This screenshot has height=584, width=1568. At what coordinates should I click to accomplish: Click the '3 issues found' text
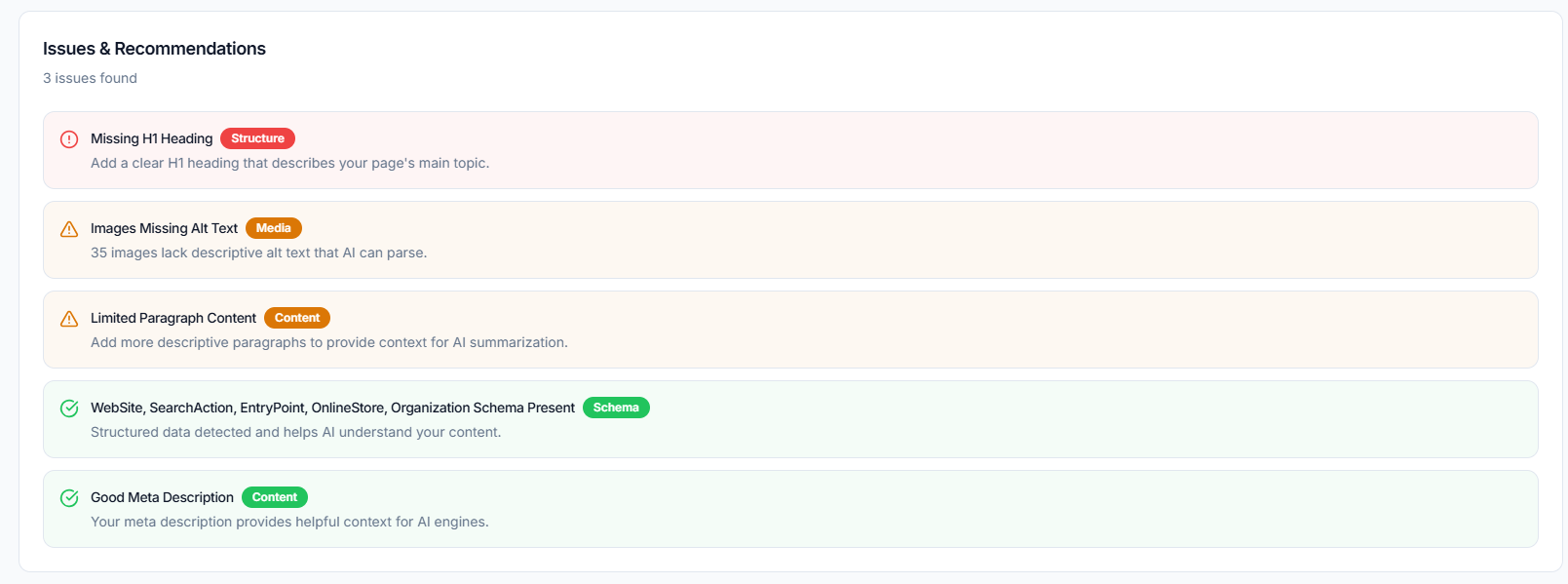90,78
